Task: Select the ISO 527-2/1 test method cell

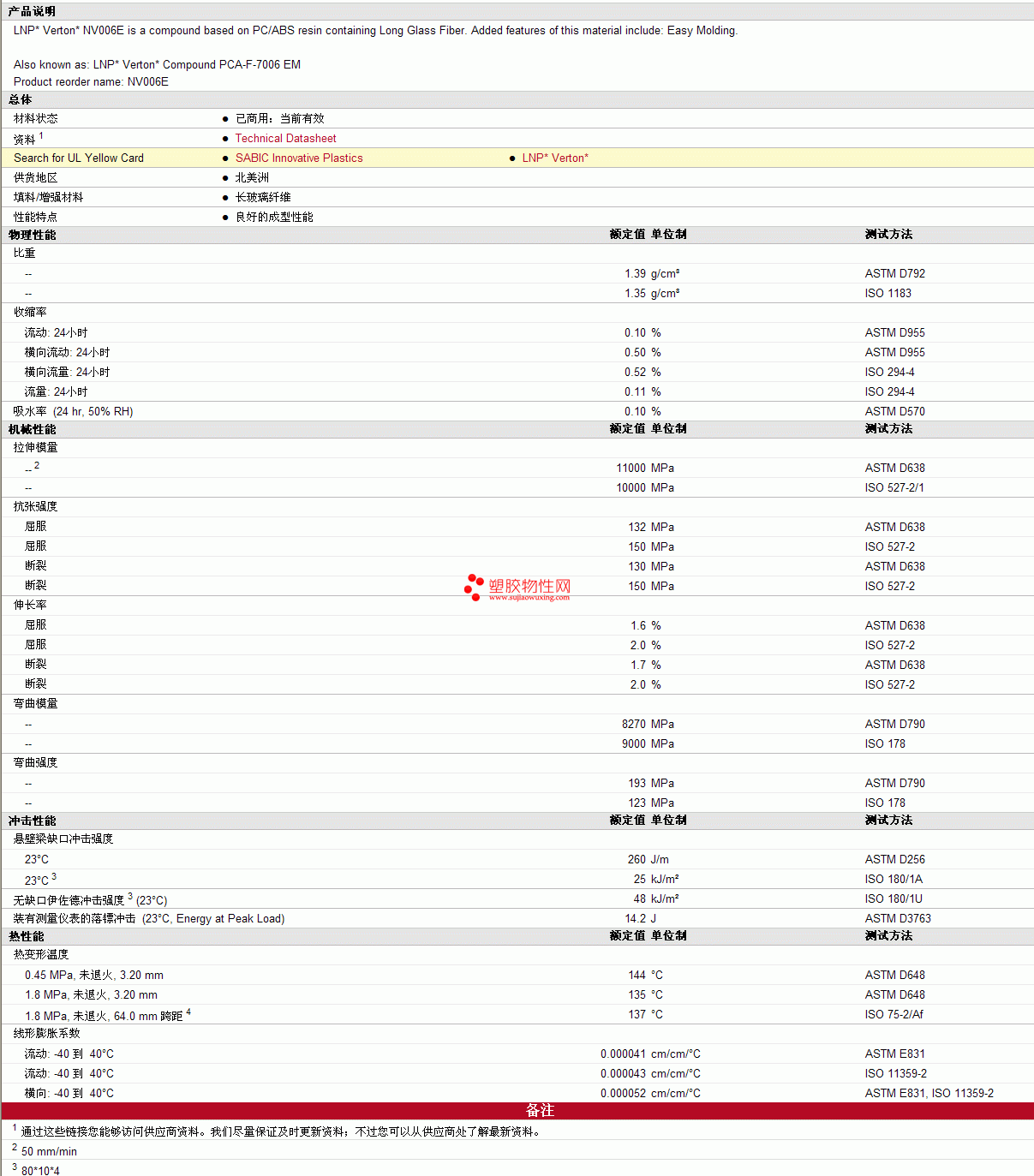Action: 894,487
